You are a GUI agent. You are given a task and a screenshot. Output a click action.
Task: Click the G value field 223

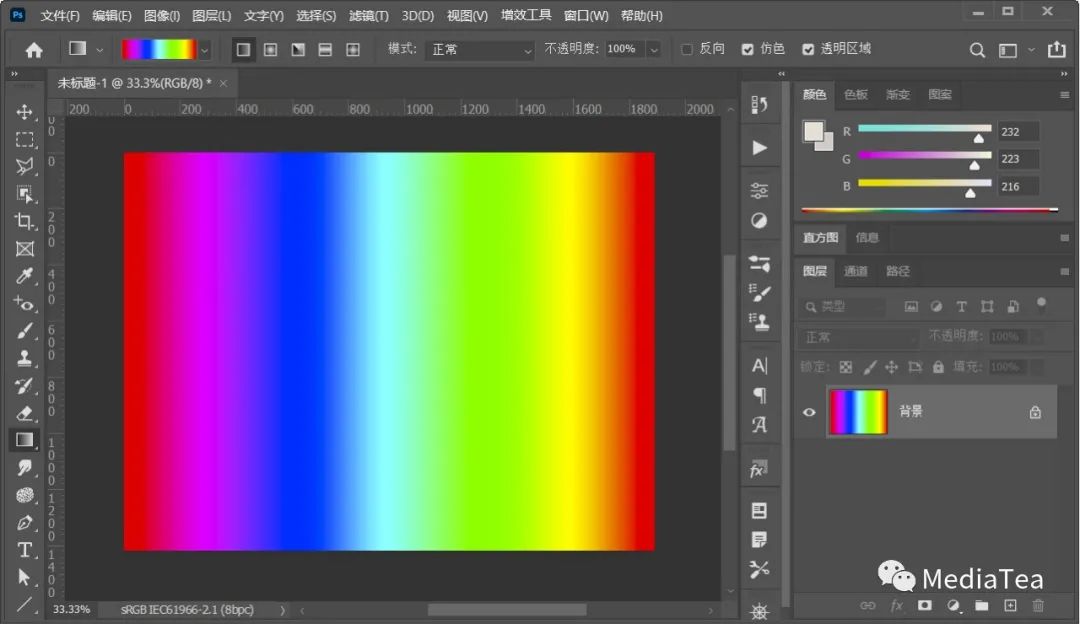pos(1017,159)
